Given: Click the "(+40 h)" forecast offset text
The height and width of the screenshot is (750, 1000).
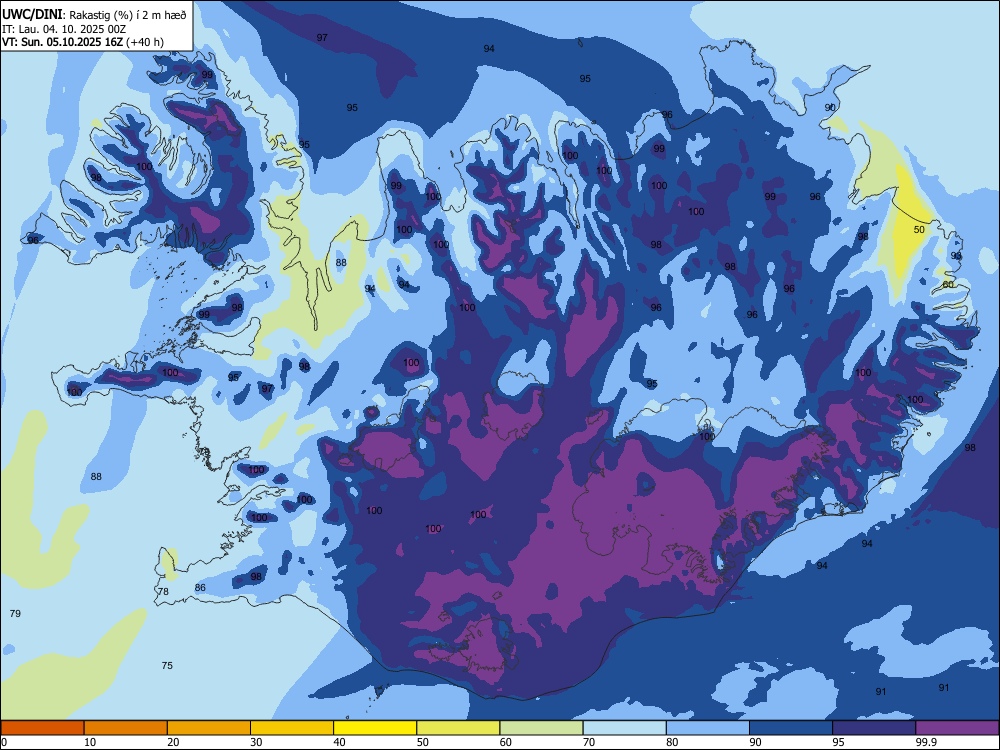Looking at the screenshot, I should coord(145,42).
